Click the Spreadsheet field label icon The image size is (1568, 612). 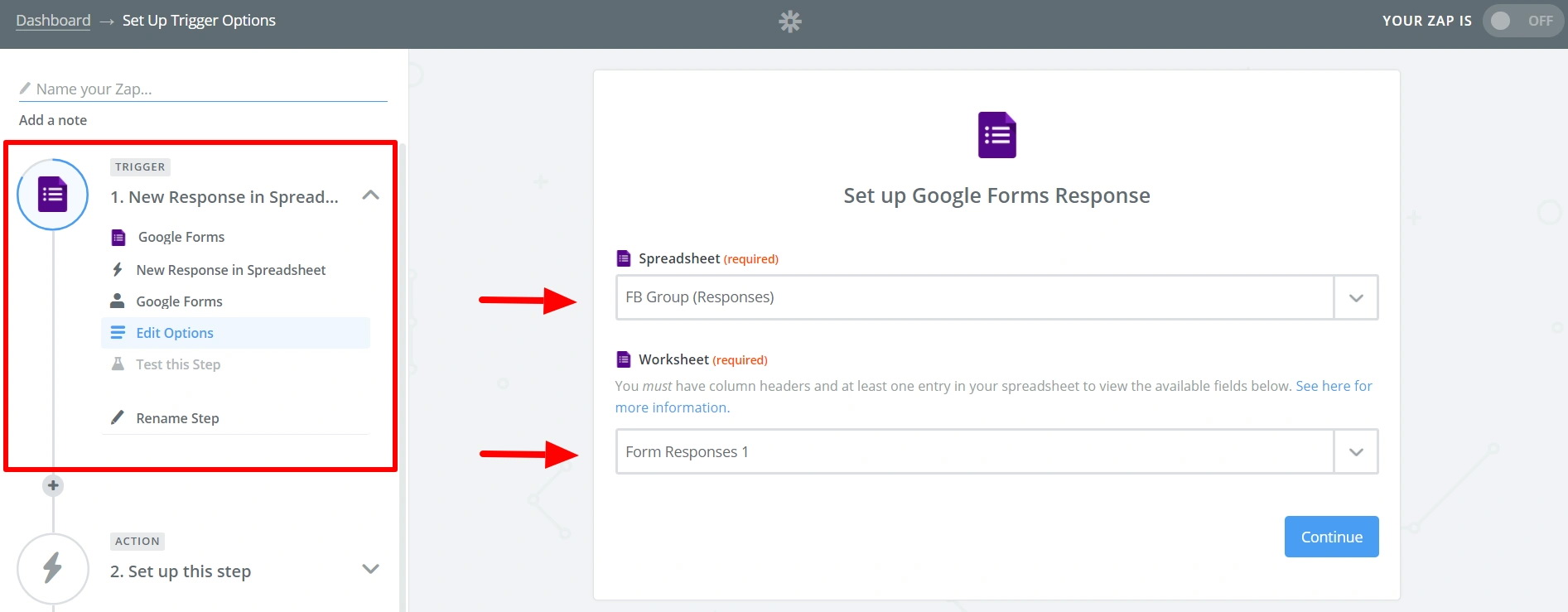coord(624,258)
